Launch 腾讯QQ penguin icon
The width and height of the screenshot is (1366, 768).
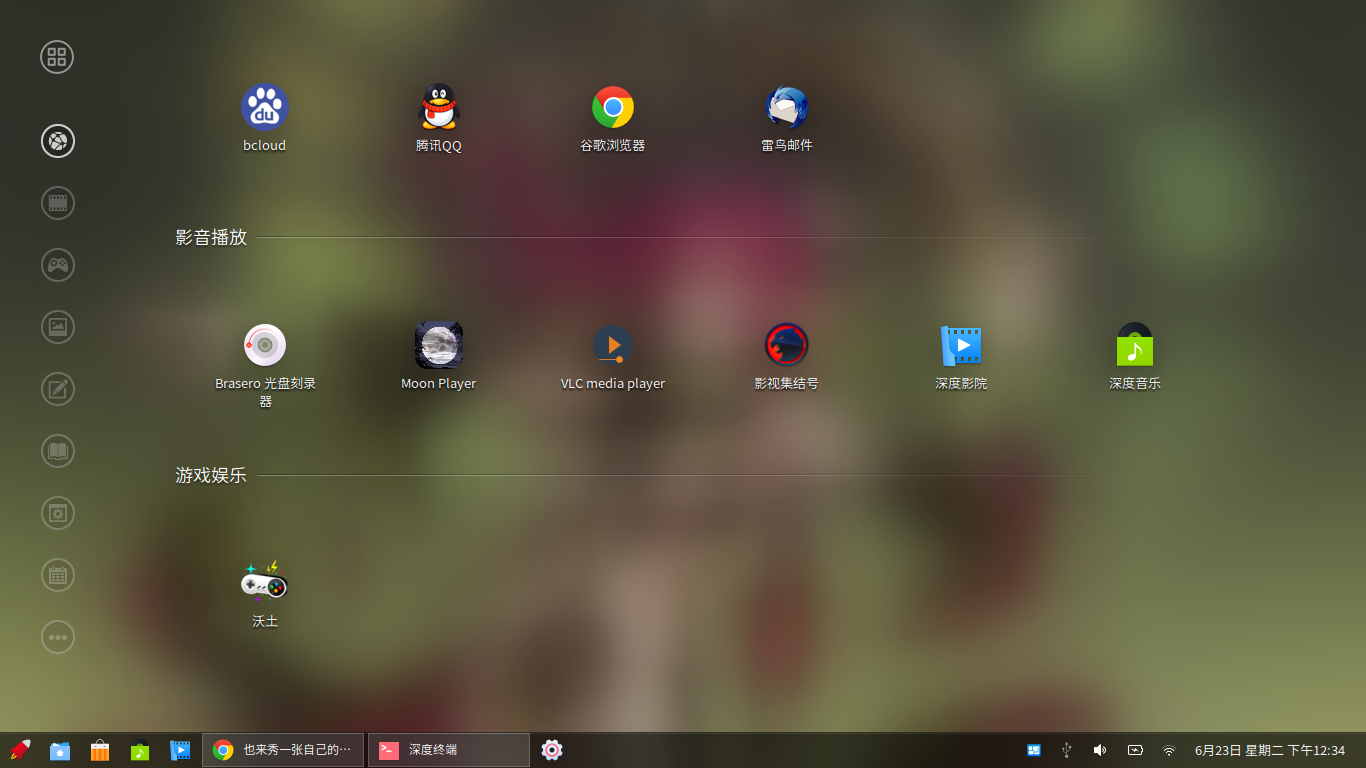pos(438,108)
